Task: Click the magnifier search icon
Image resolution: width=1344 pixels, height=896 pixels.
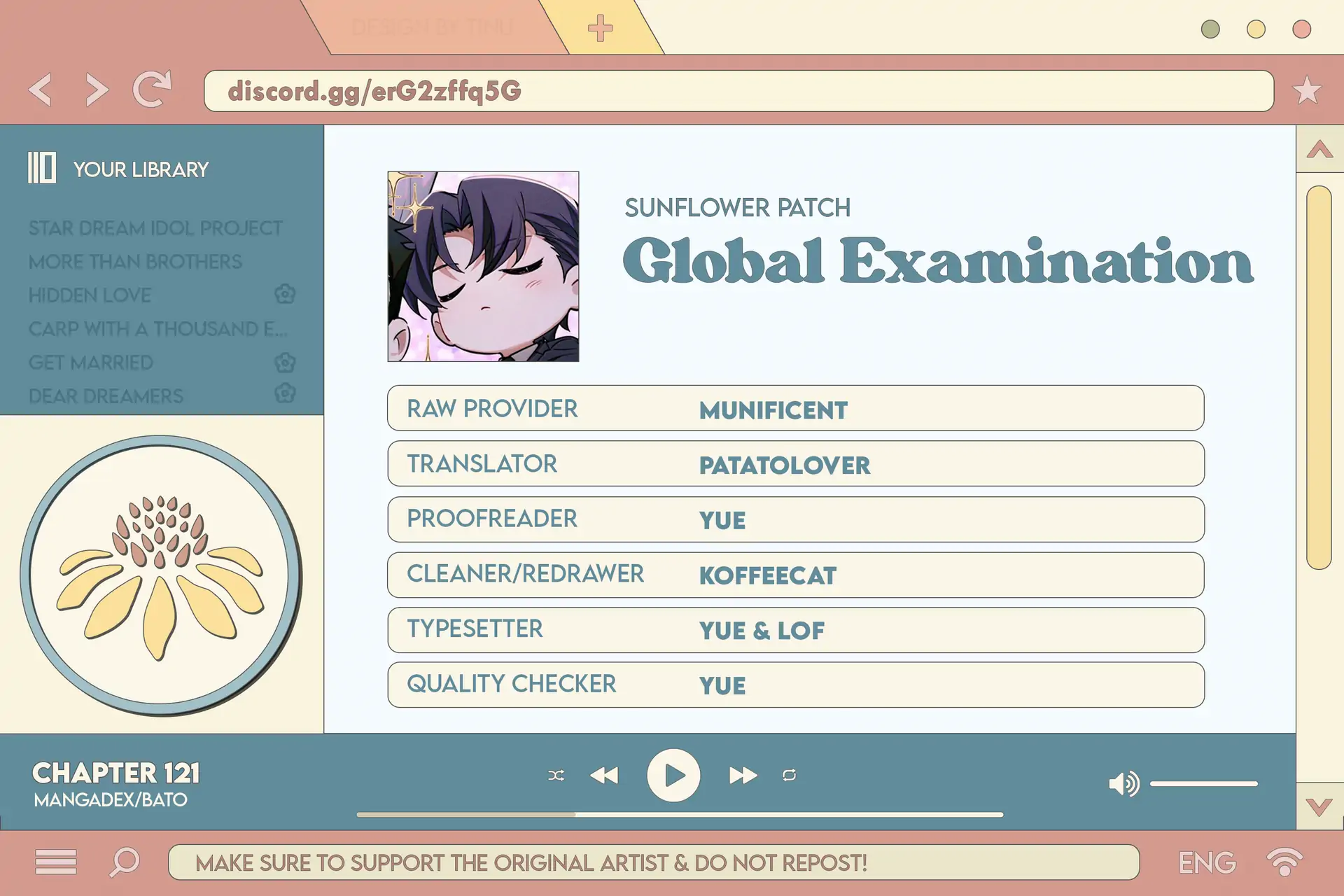Action: point(125,862)
